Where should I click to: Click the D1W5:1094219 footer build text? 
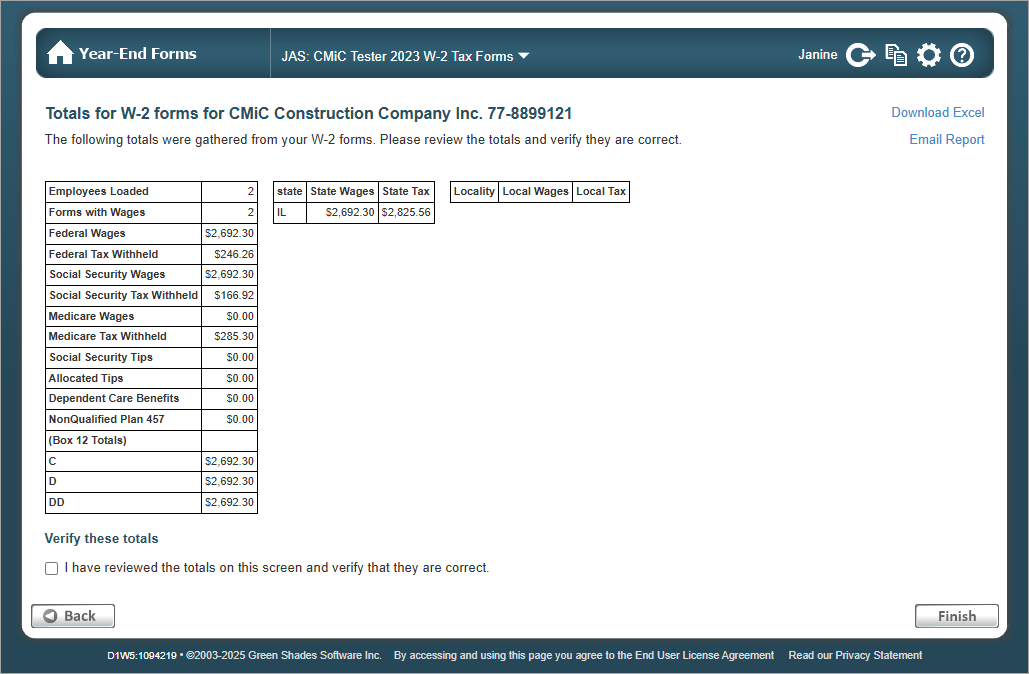[x=142, y=655]
